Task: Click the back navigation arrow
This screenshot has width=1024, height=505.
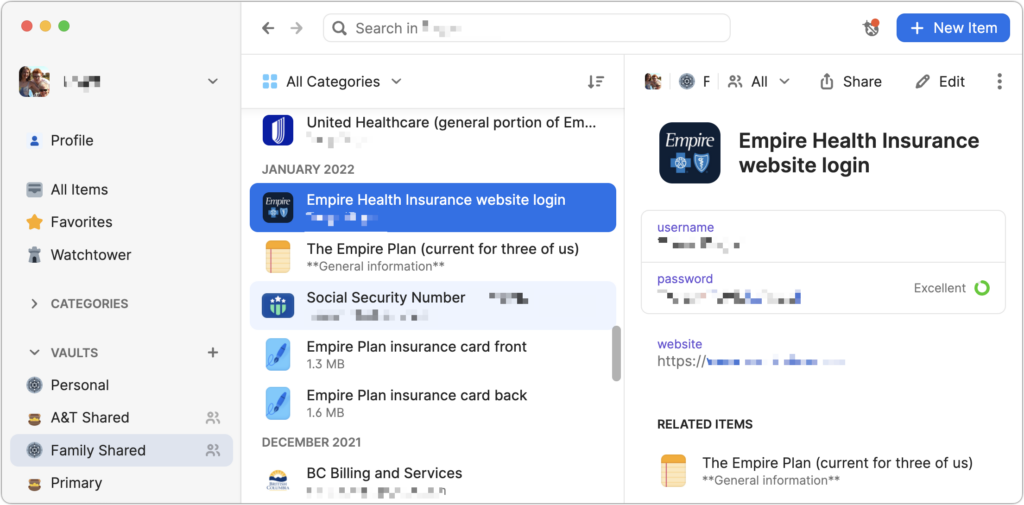Action: click(268, 28)
